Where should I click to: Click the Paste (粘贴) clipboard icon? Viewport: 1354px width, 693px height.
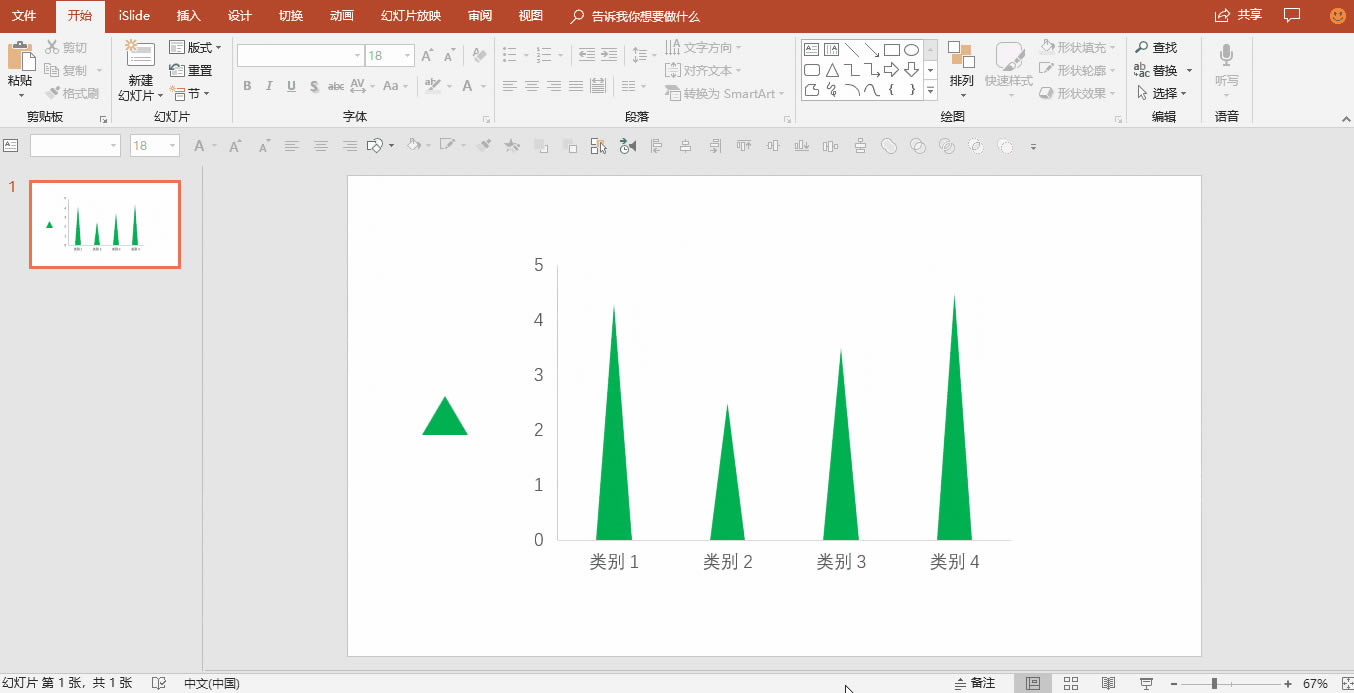click(20, 56)
